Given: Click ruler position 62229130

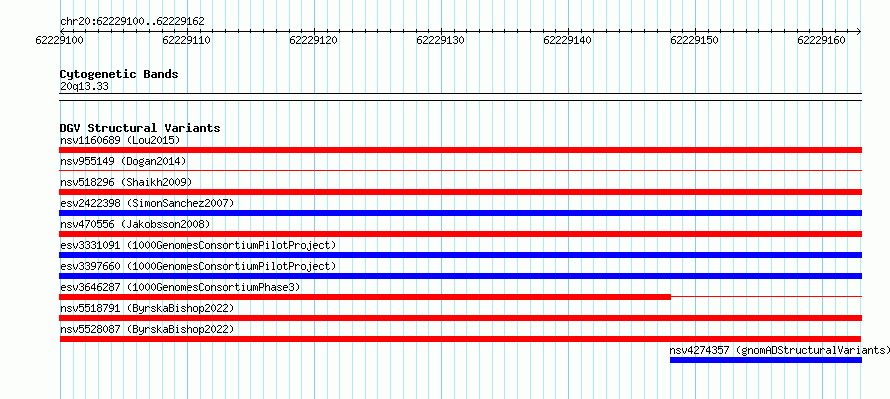Looking at the screenshot, I should tap(441, 40).
